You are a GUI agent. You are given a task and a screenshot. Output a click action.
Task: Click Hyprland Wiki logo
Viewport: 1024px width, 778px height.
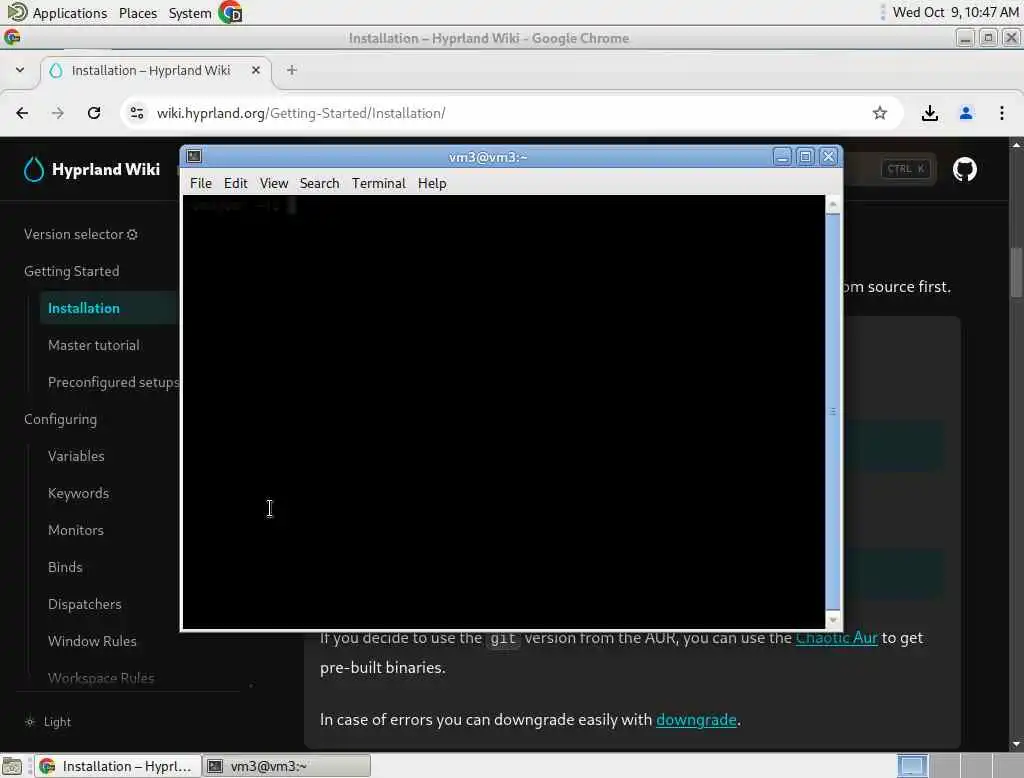pyautogui.click(x=92, y=169)
